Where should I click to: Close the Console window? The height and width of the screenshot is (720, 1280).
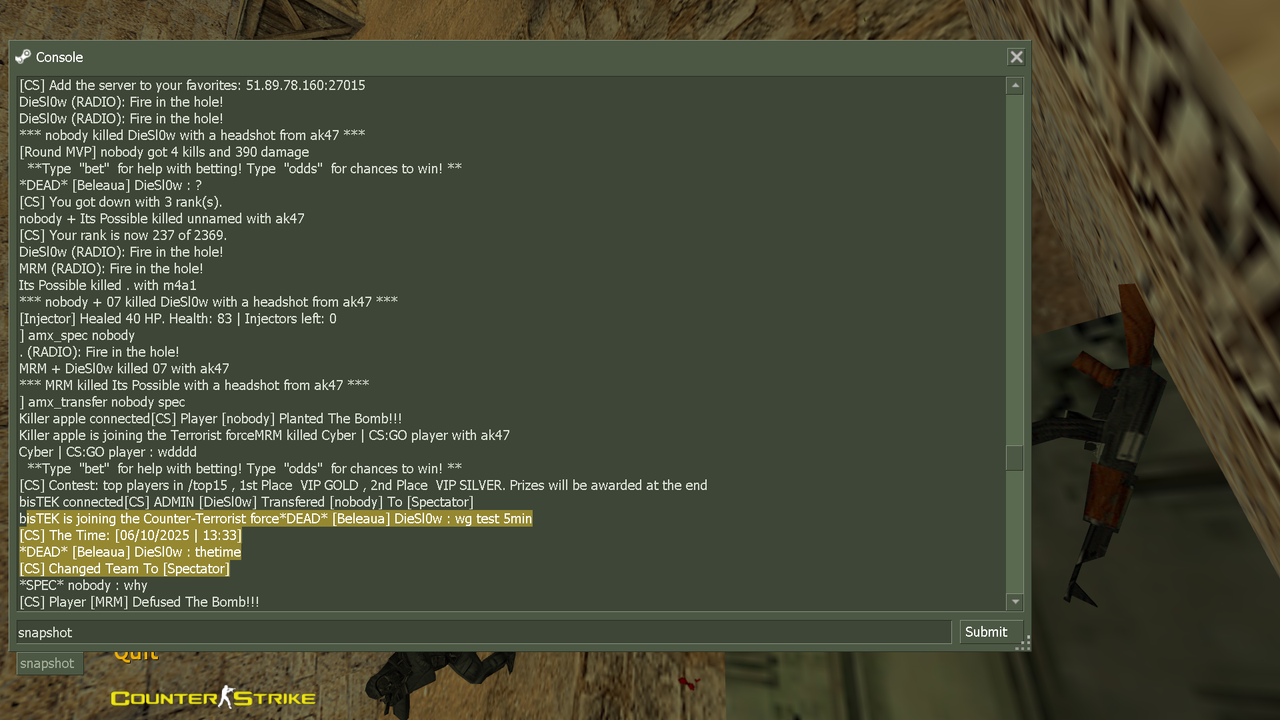[x=1016, y=57]
